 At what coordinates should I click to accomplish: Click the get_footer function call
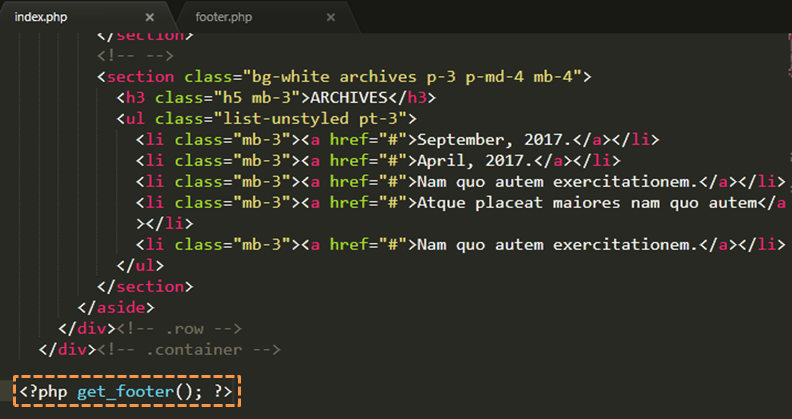125,391
